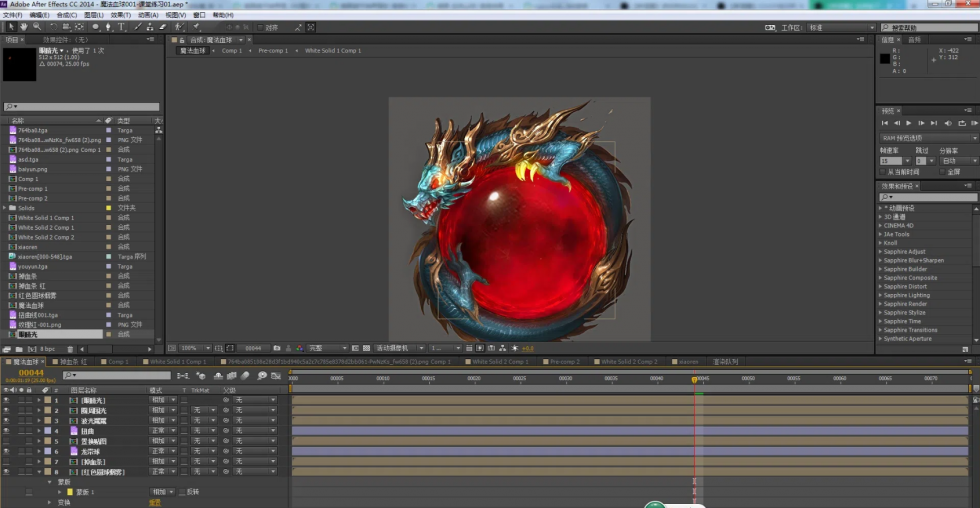Hide layer 6 龙滚球 with eye toggle

pos(6,451)
